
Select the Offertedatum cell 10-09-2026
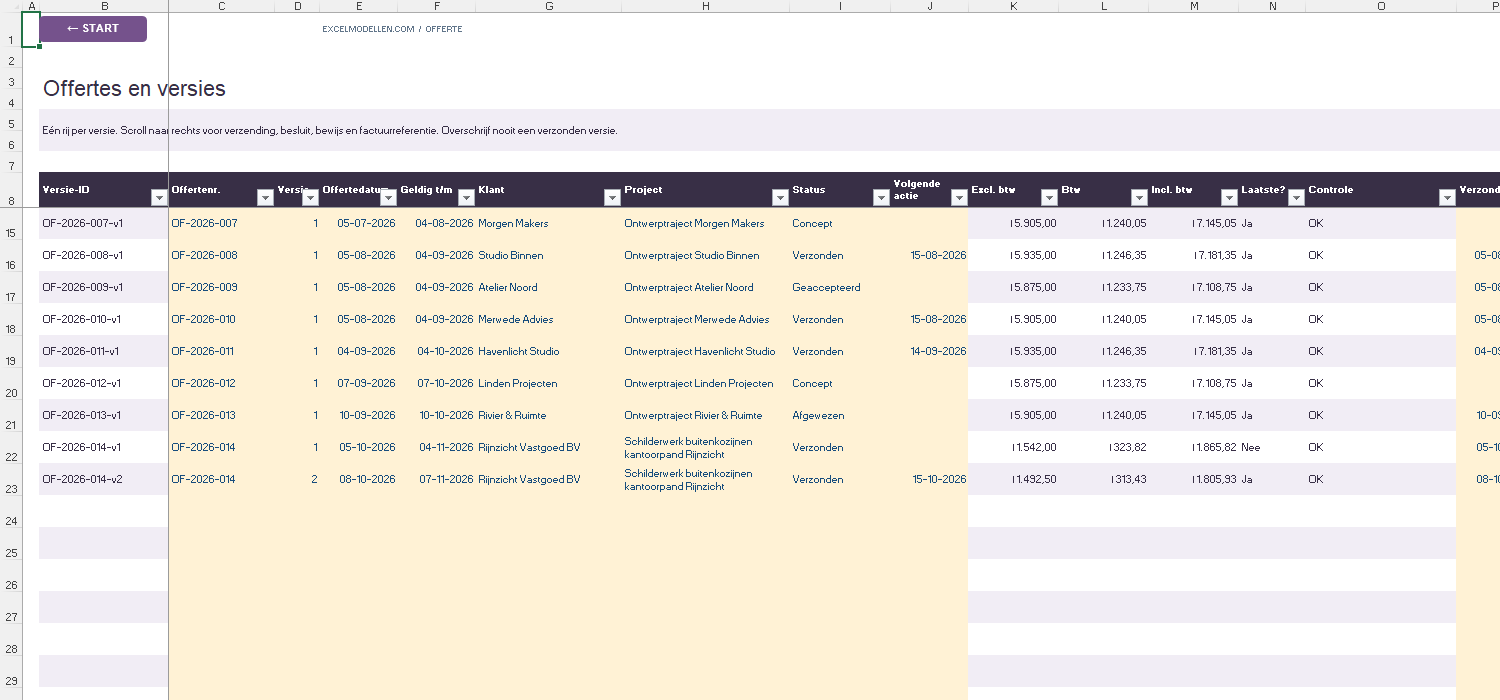click(359, 415)
